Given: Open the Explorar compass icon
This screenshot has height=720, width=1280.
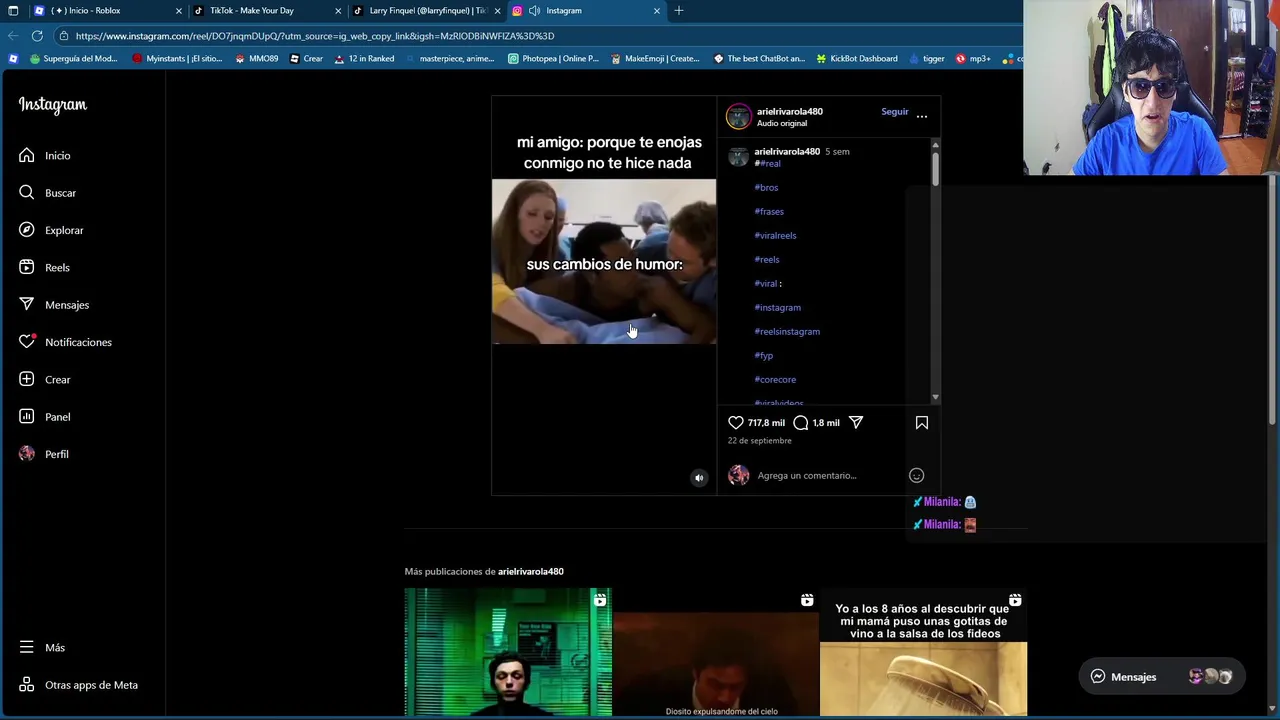Looking at the screenshot, I should click(x=27, y=230).
